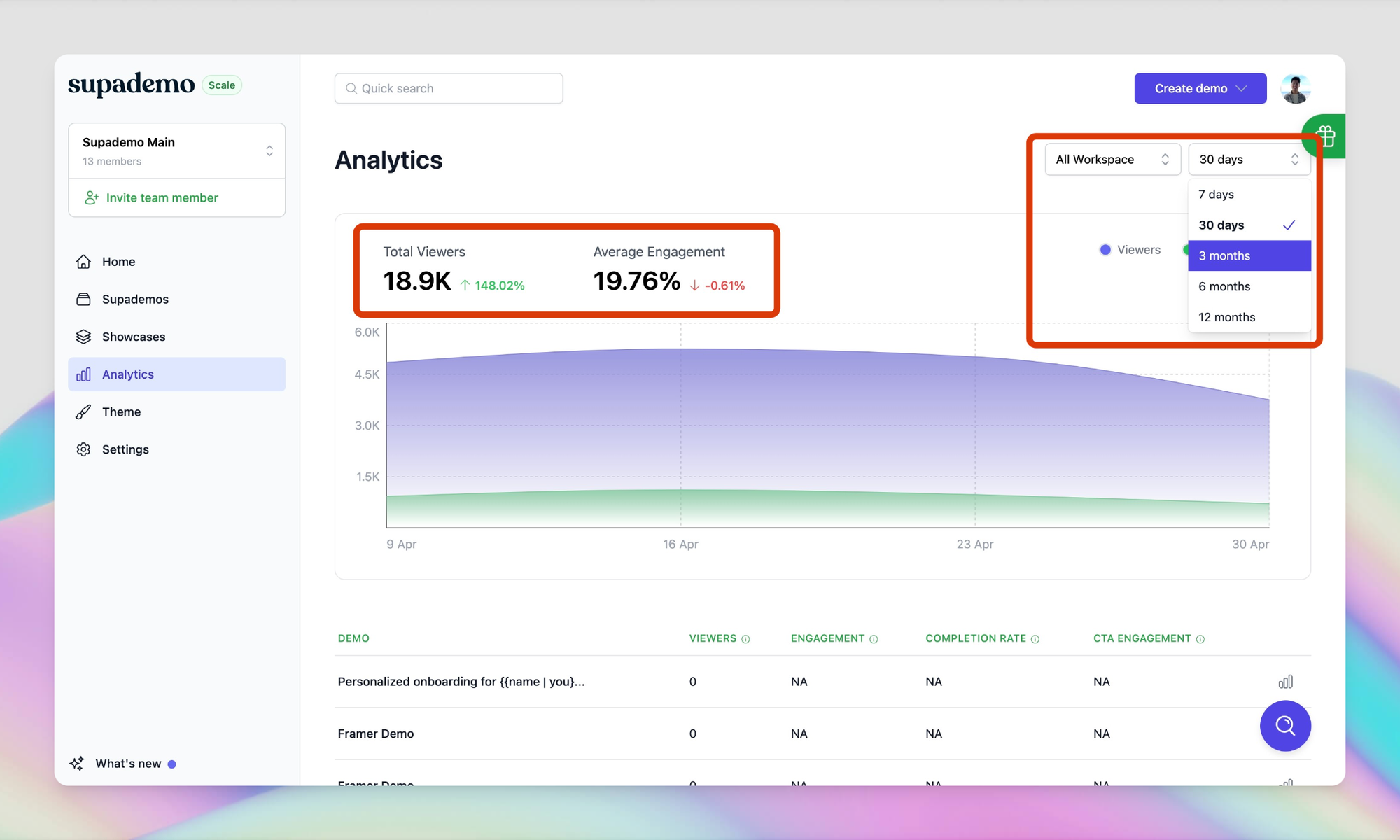Go to Home in sidebar
This screenshot has width=1400, height=840.
176,262
